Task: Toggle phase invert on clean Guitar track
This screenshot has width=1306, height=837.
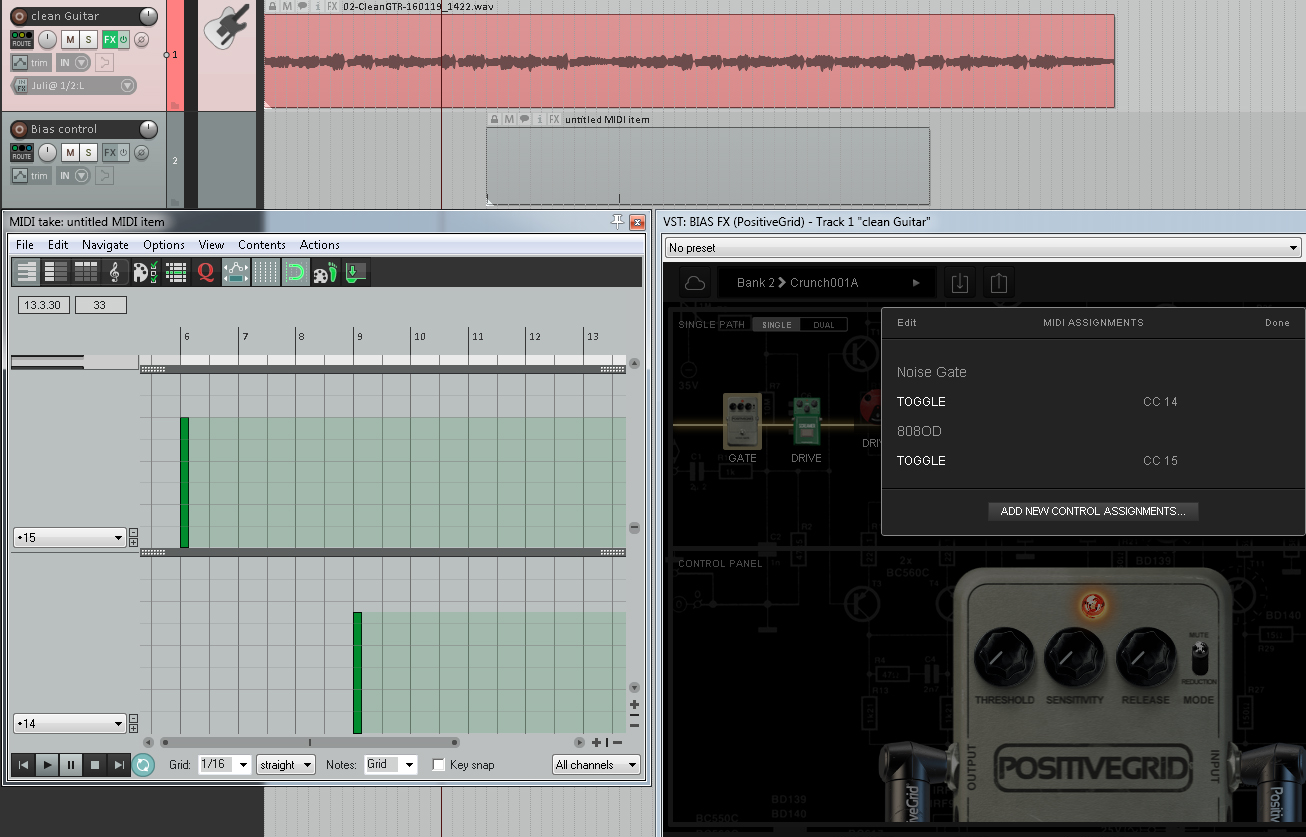Action: 141,40
